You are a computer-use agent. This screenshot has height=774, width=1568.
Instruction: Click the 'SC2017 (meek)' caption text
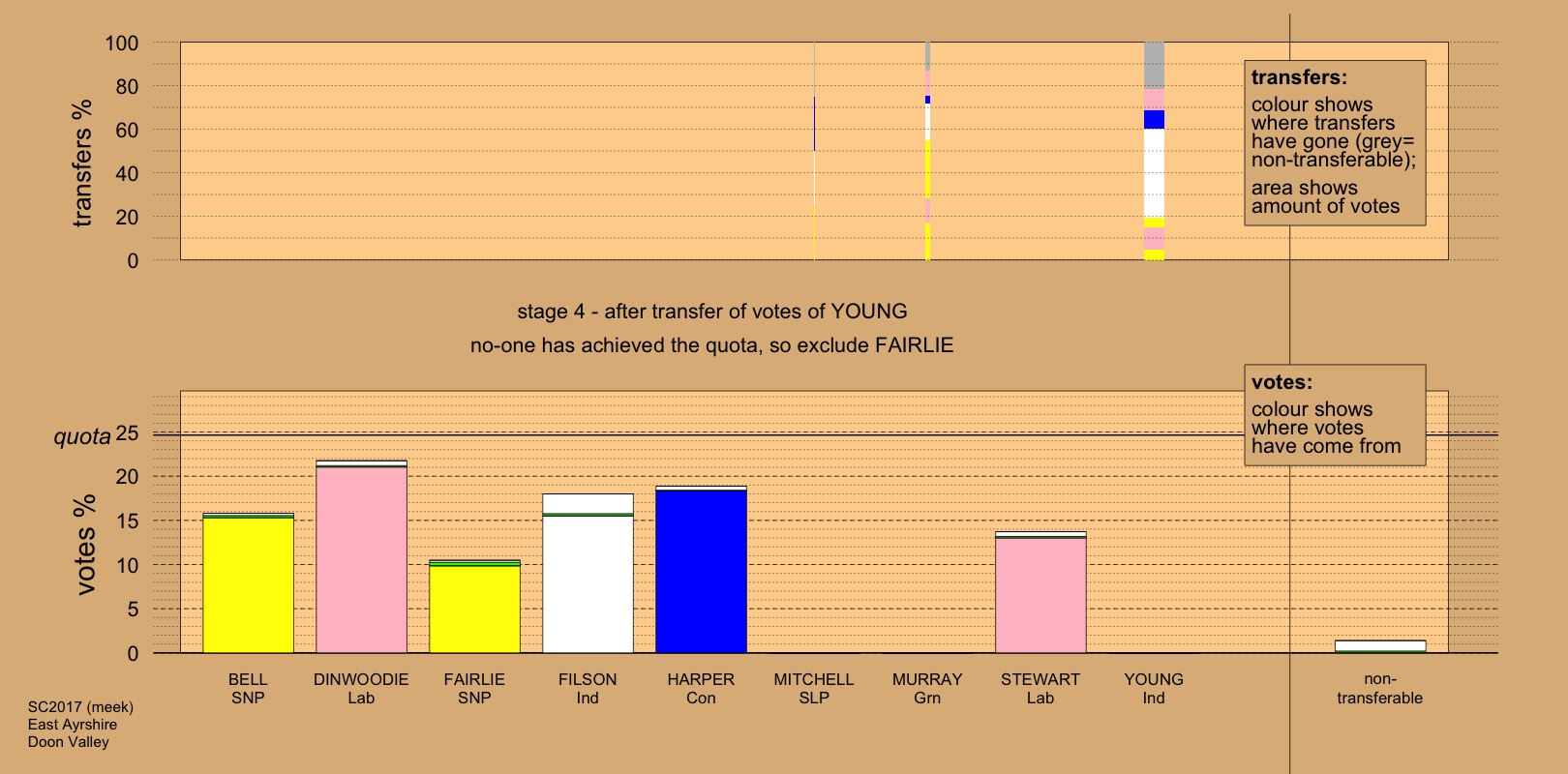(x=80, y=707)
